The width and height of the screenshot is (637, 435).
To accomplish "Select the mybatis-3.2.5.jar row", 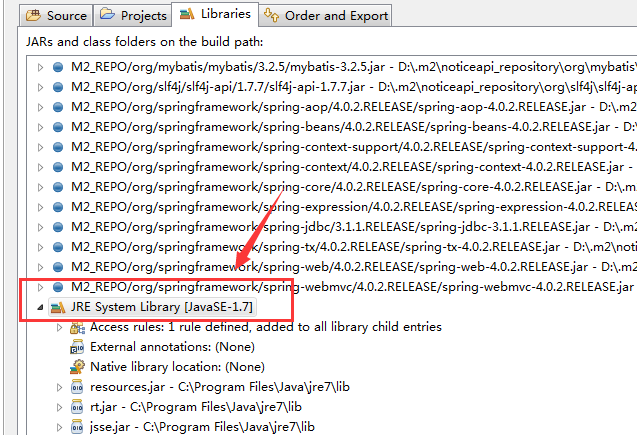I will pos(353,67).
